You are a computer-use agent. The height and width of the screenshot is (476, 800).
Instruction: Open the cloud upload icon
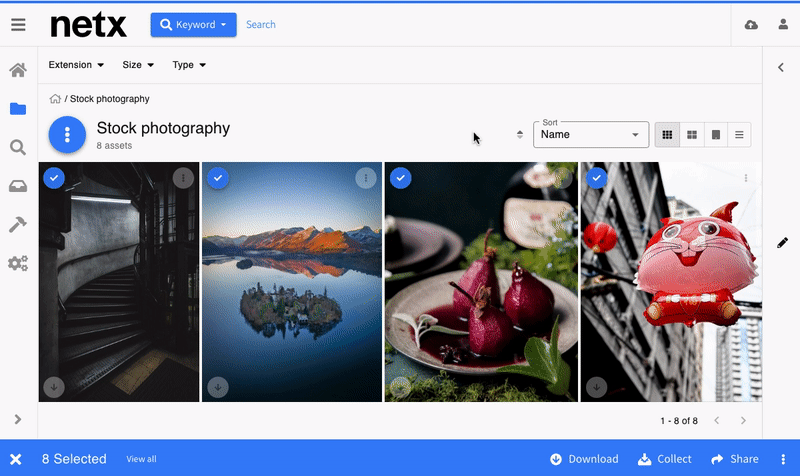(751, 24)
